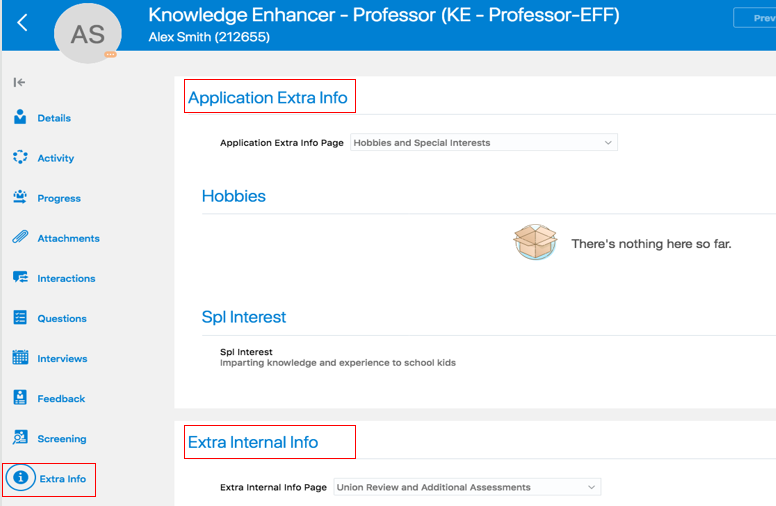Click the Activity icon
This screenshot has width=776, height=506.
pyautogui.click(x=20, y=158)
